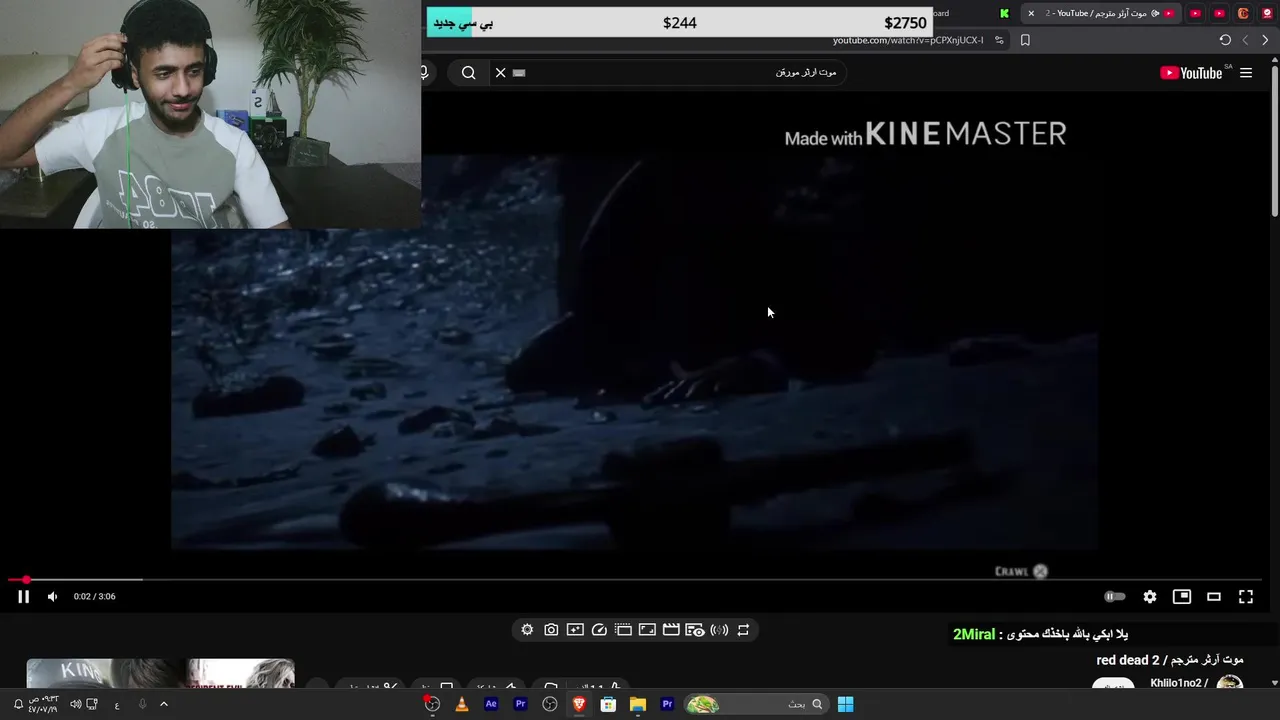Screen dimensions: 1280x720
Task: Select the active YouTube tab
Action: pyautogui.click(x=1100, y=13)
